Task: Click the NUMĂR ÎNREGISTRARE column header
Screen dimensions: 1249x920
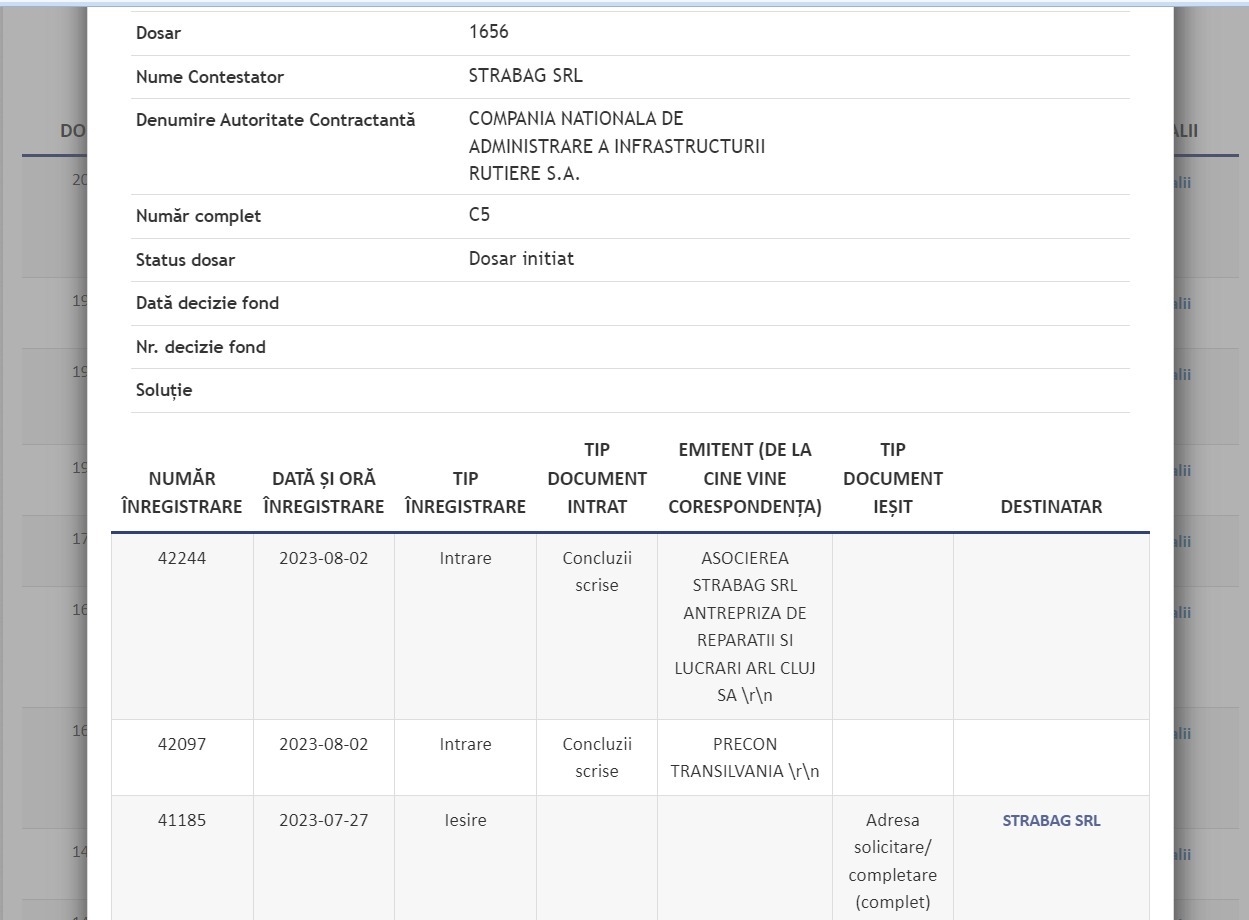Action: point(182,493)
